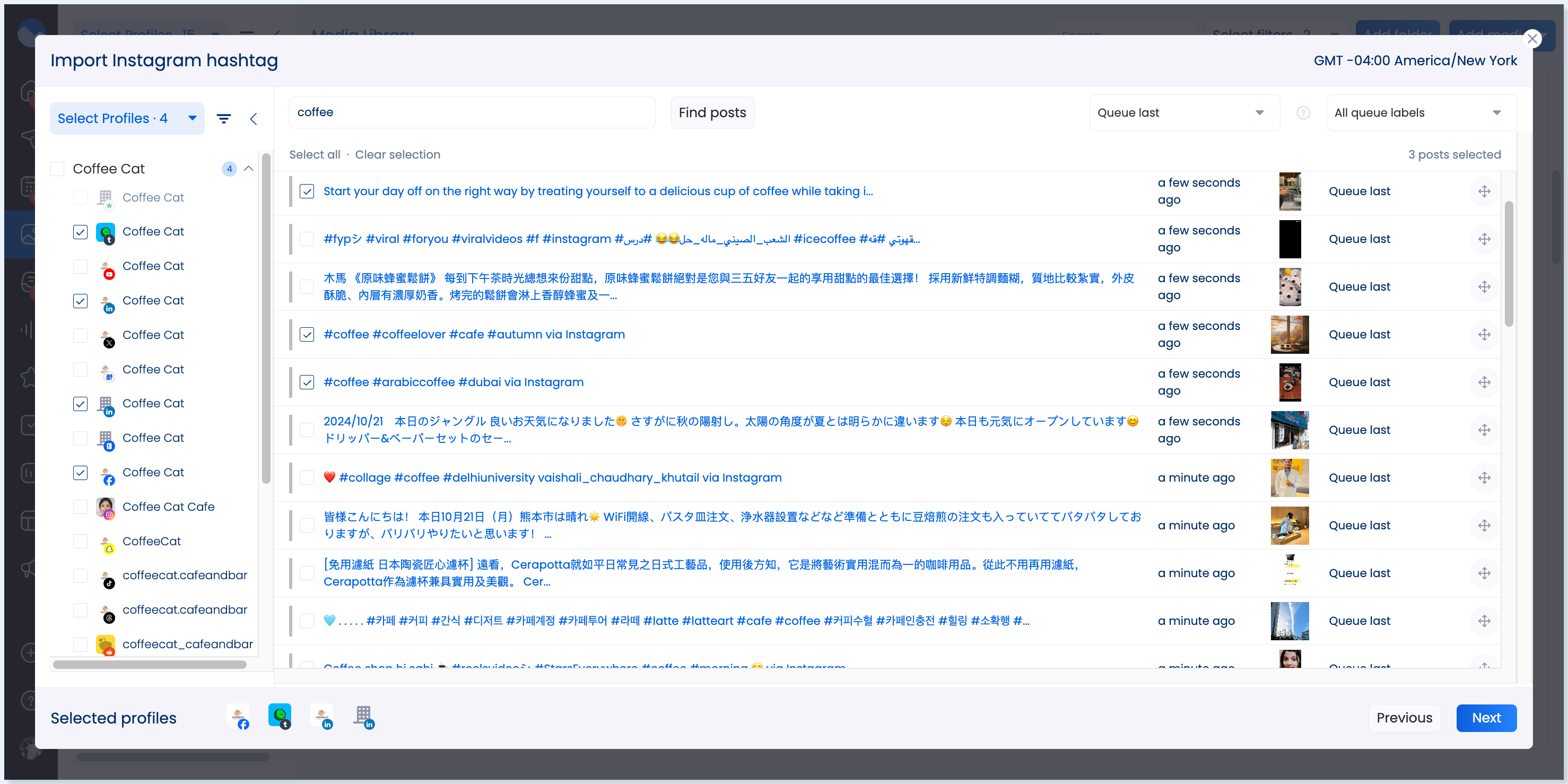The height and width of the screenshot is (784, 1568).
Task: Click the move handle for the #fyp post
Action: 1485,239
